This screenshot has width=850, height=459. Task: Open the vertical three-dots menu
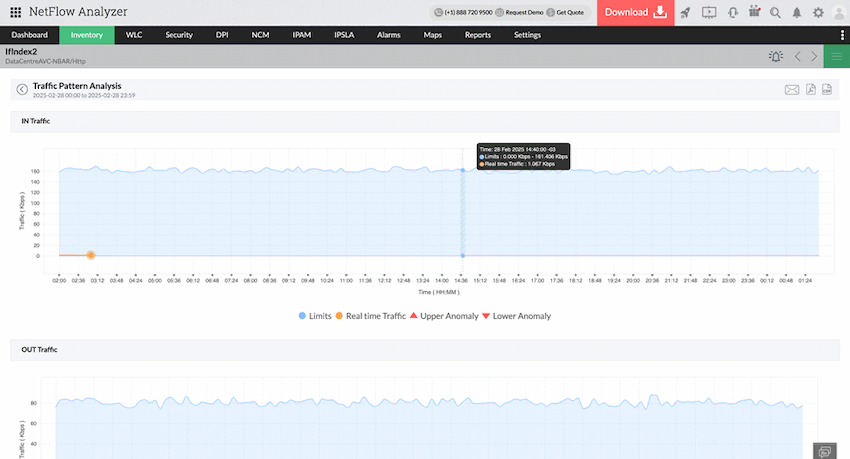pos(842,35)
